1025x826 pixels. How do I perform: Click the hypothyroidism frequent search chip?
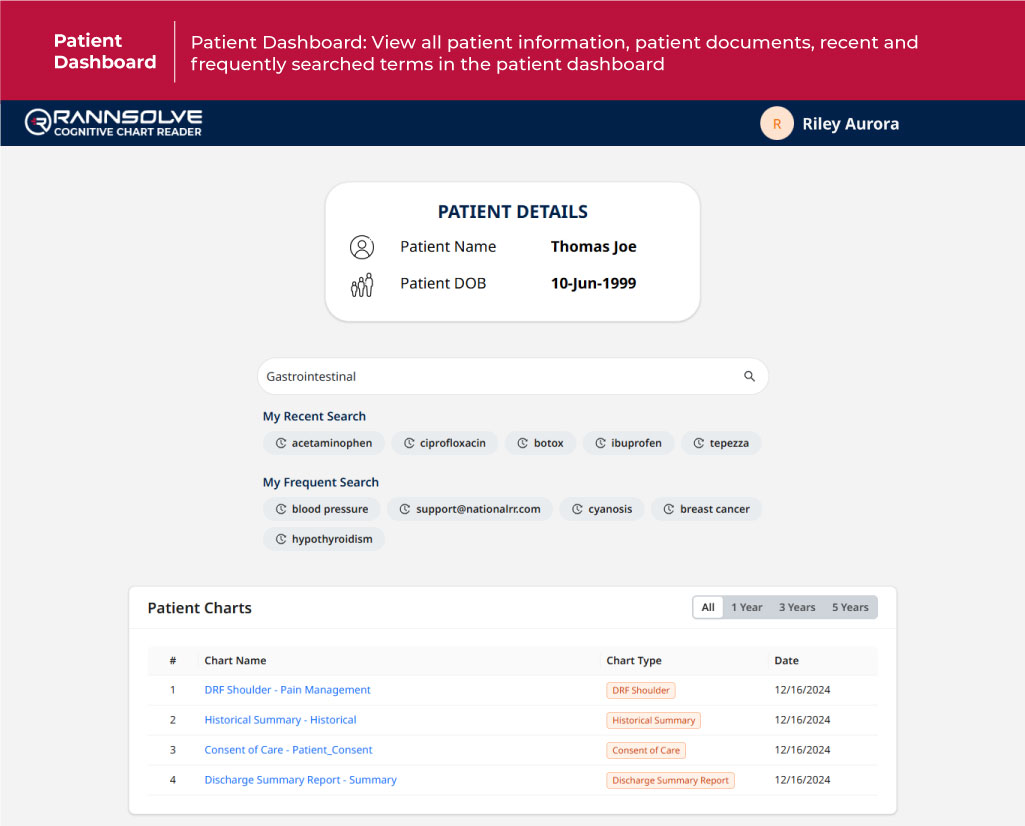point(323,539)
